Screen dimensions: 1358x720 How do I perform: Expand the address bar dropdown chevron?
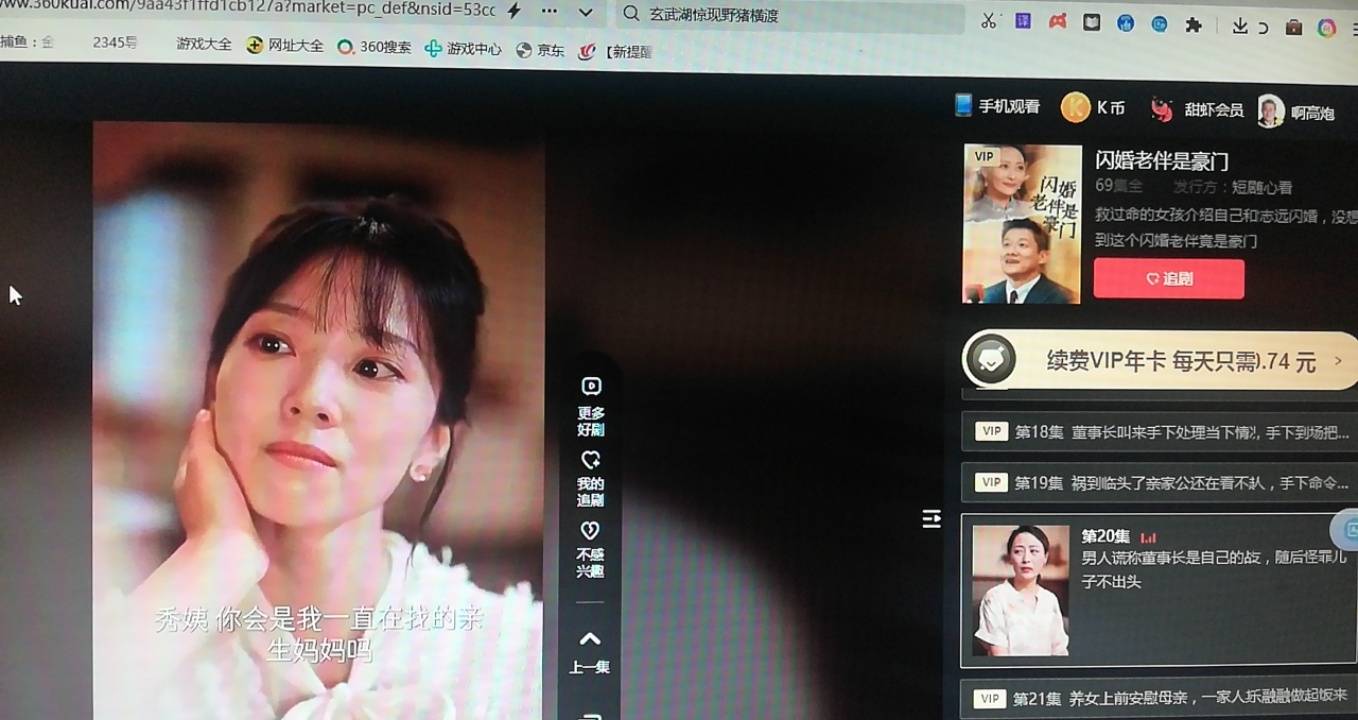[586, 12]
